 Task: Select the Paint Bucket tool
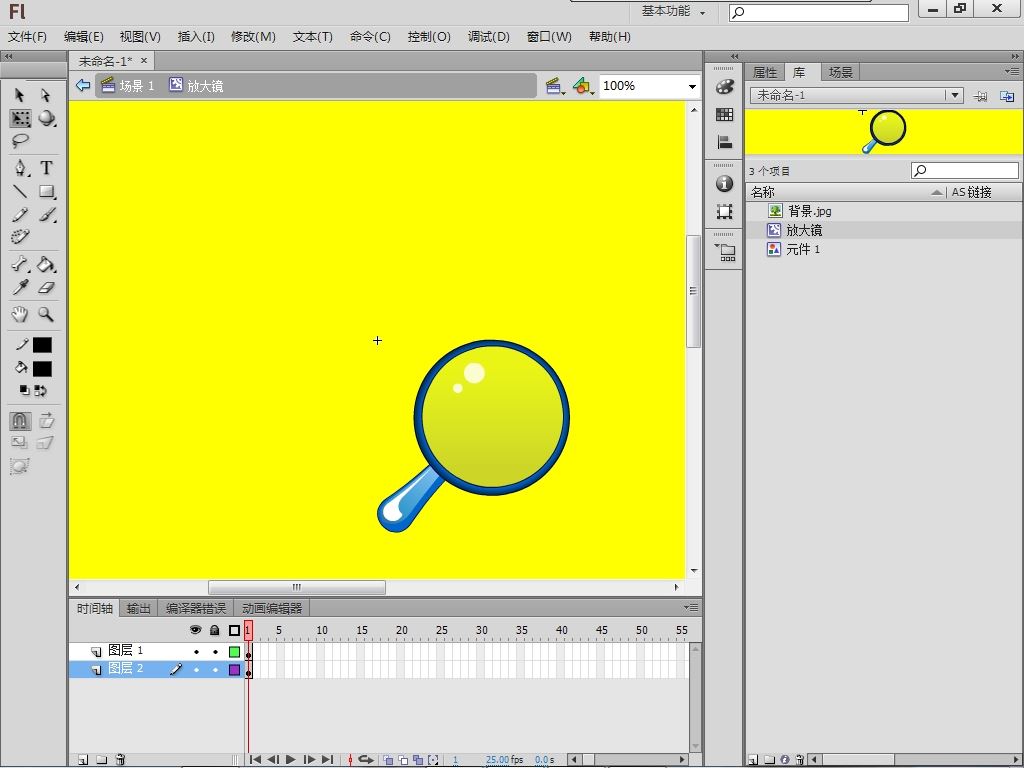(x=46, y=264)
